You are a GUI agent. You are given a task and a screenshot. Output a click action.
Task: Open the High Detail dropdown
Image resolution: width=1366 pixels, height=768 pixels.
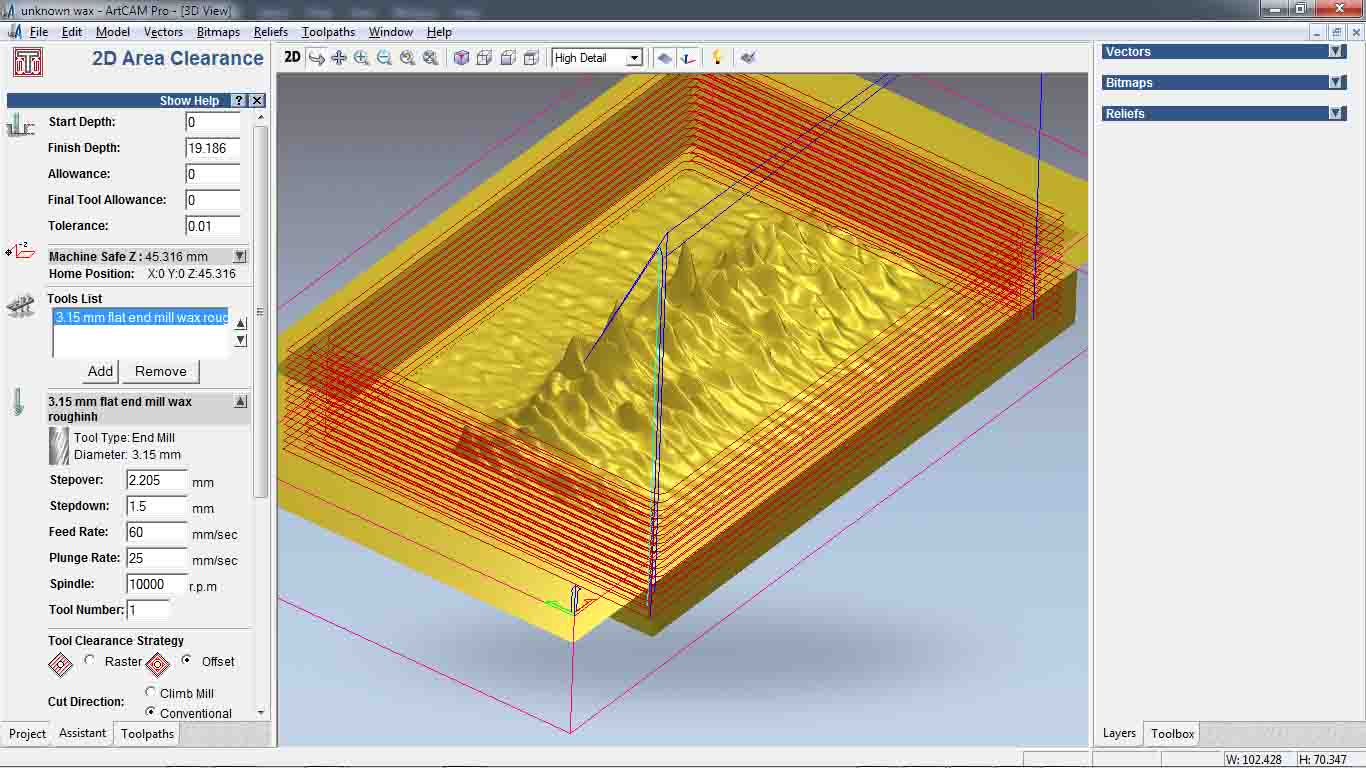633,58
